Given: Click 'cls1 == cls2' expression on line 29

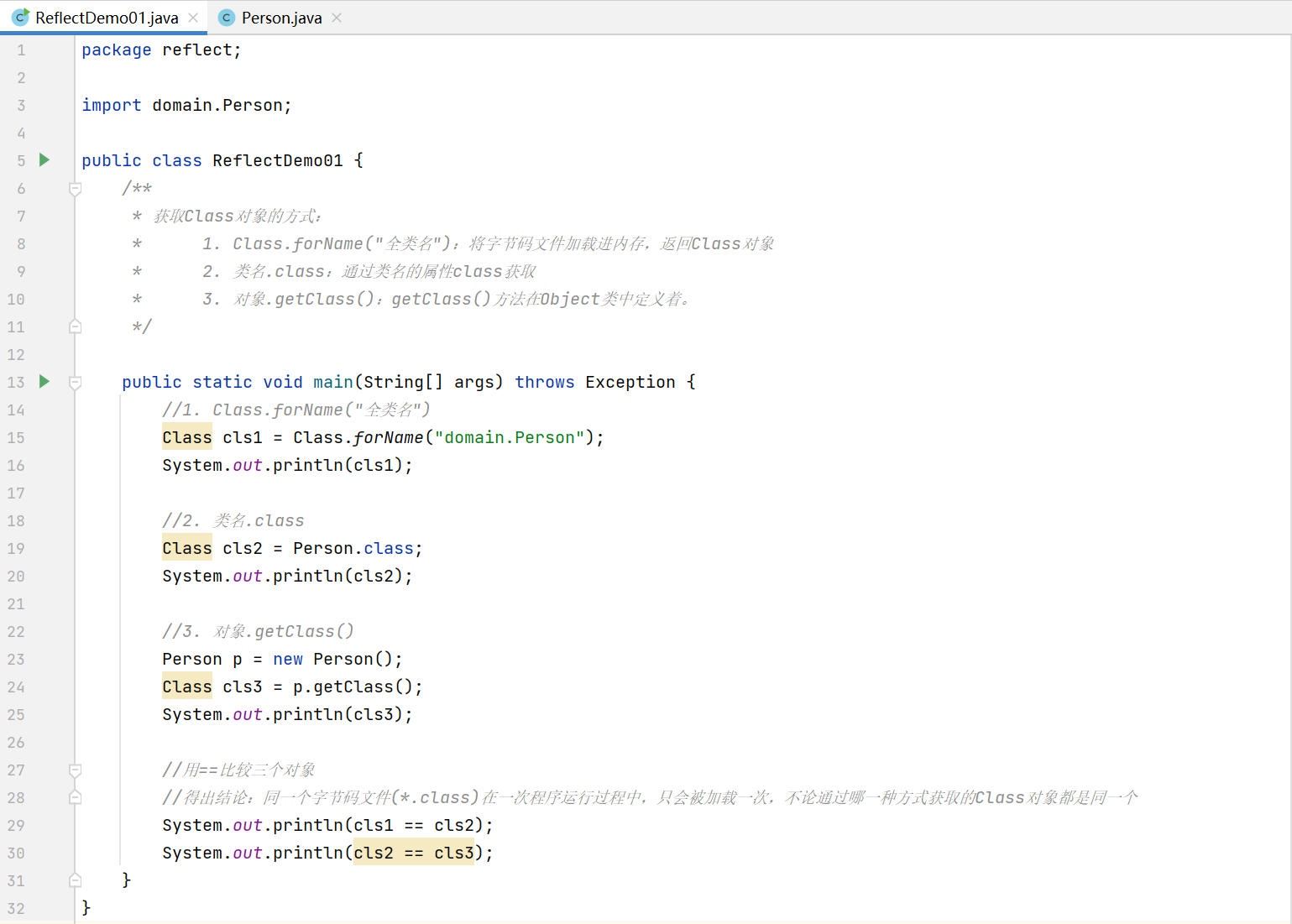Looking at the screenshot, I should coord(414,826).
